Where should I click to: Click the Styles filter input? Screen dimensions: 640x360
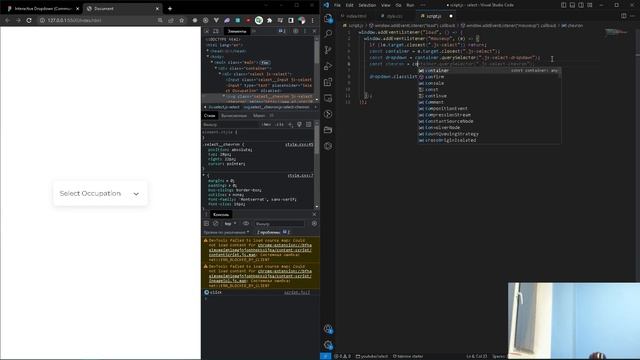[x=231, y=124]
